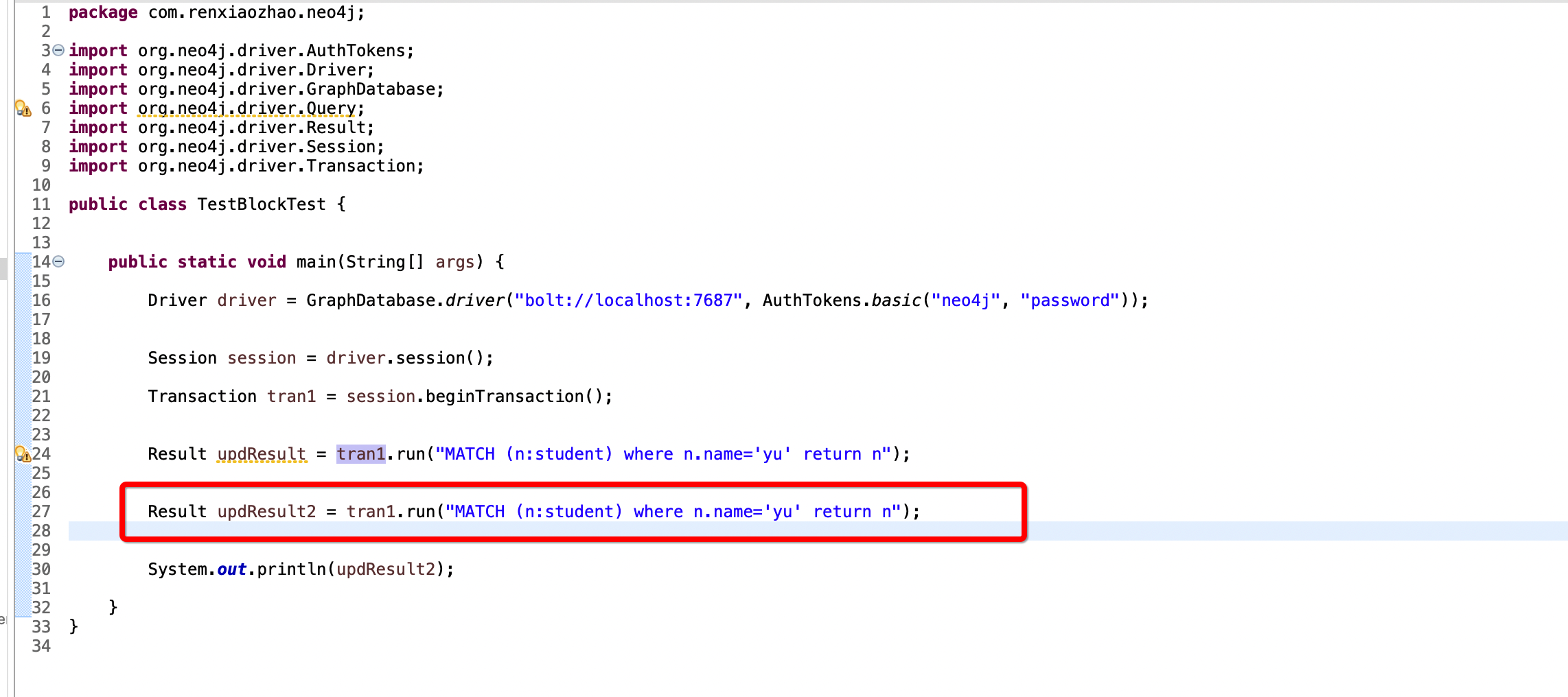
Task: Click the warning overlay triangle on line 6 marker
Action: [x=26, y=110]
